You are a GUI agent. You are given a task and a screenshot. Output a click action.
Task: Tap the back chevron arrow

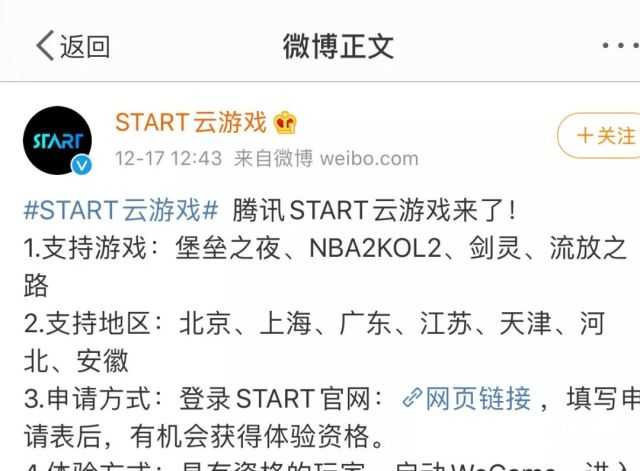[45, 45]
